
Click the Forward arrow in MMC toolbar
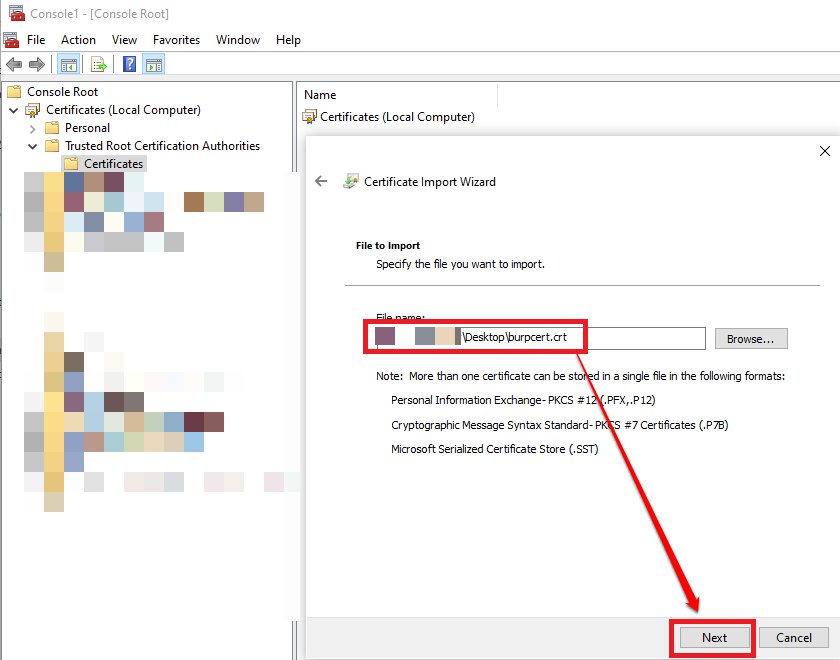pyautogui.click(x=37, y=65)
